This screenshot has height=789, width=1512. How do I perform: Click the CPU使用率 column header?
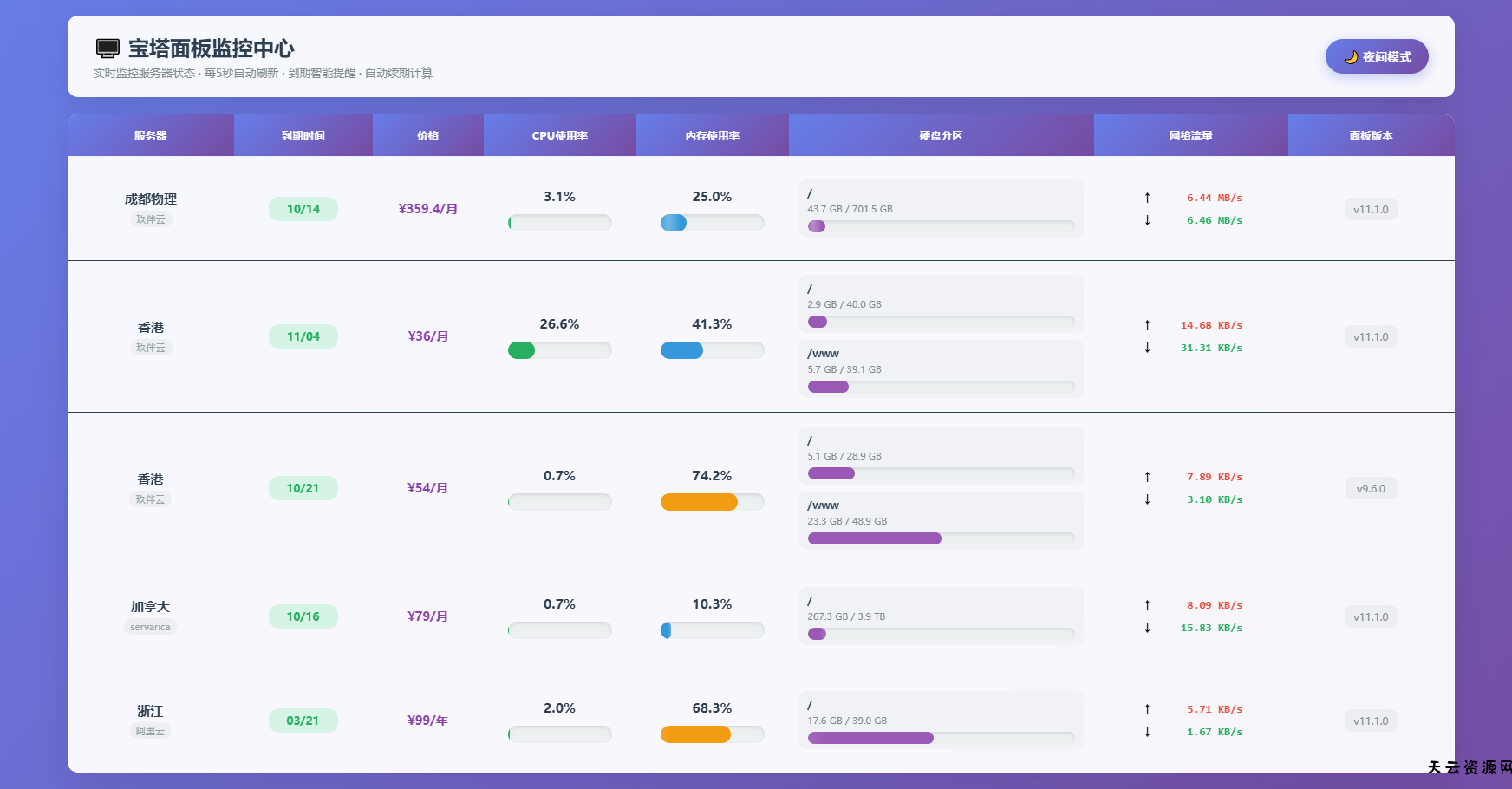559,136
